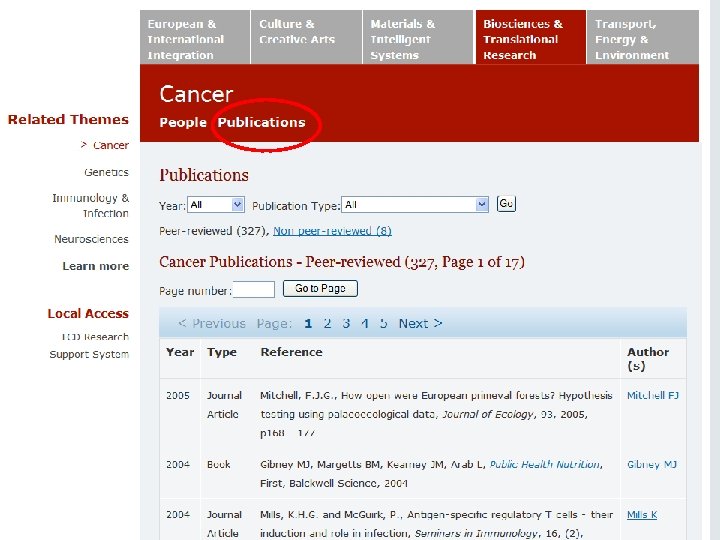Switch to the Publications tab
The width and height of the screenshot is (720, 540).
click(x=261, y=122)
